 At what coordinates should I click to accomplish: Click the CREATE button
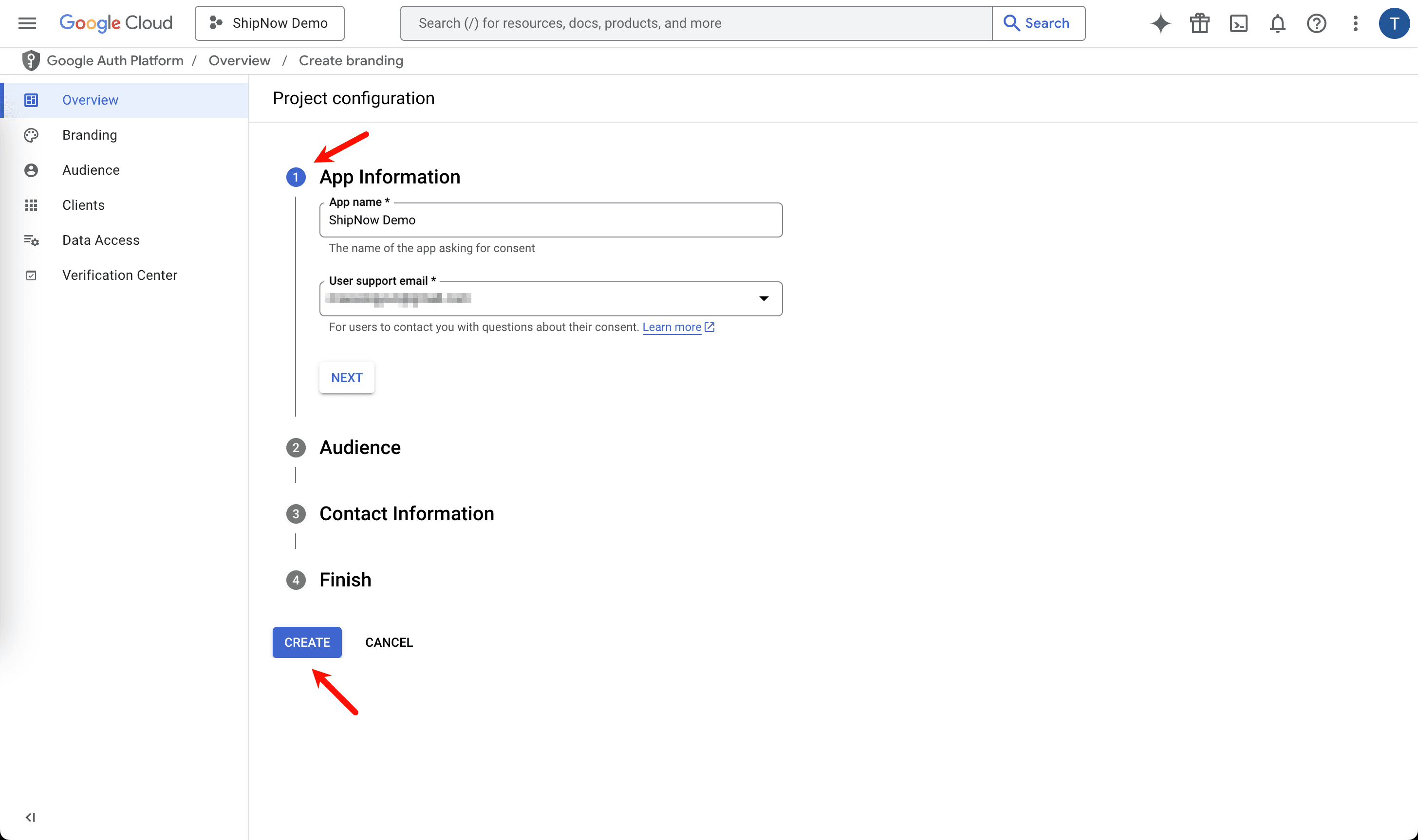pos(306,642)
